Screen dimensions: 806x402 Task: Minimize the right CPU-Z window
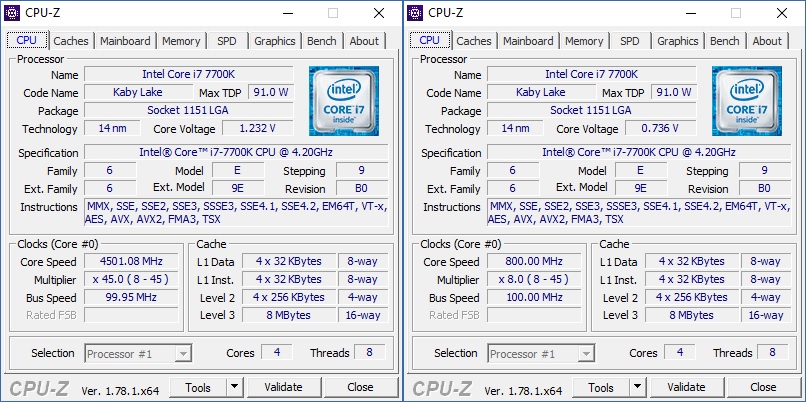coord(690,13)
